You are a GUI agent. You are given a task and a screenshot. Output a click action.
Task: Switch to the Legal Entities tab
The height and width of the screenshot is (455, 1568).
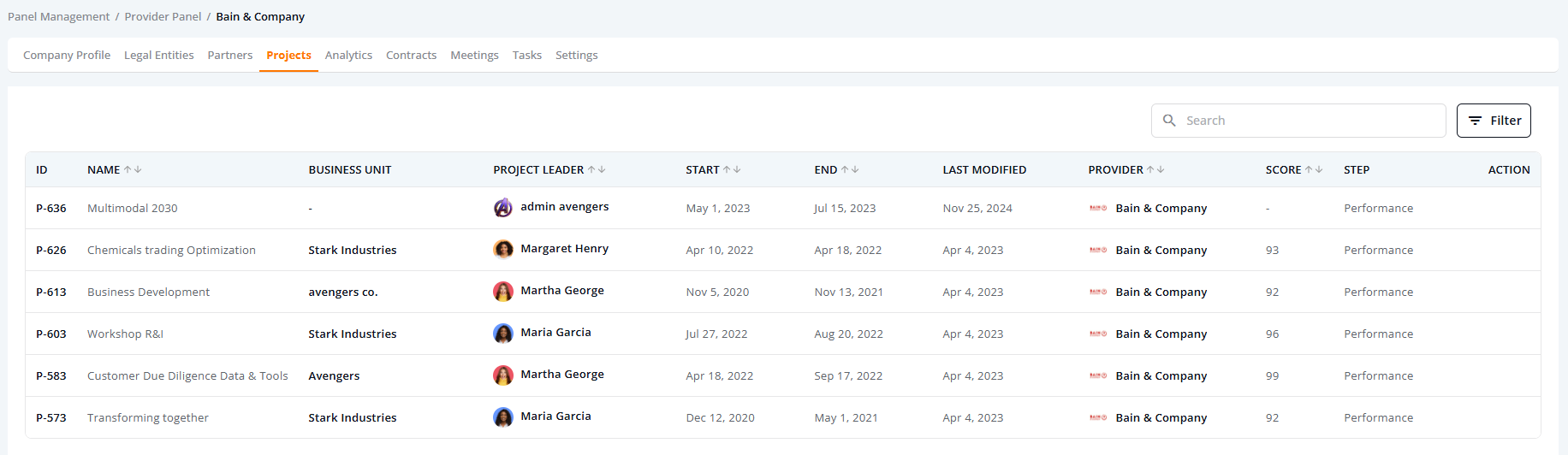point(159,55)
